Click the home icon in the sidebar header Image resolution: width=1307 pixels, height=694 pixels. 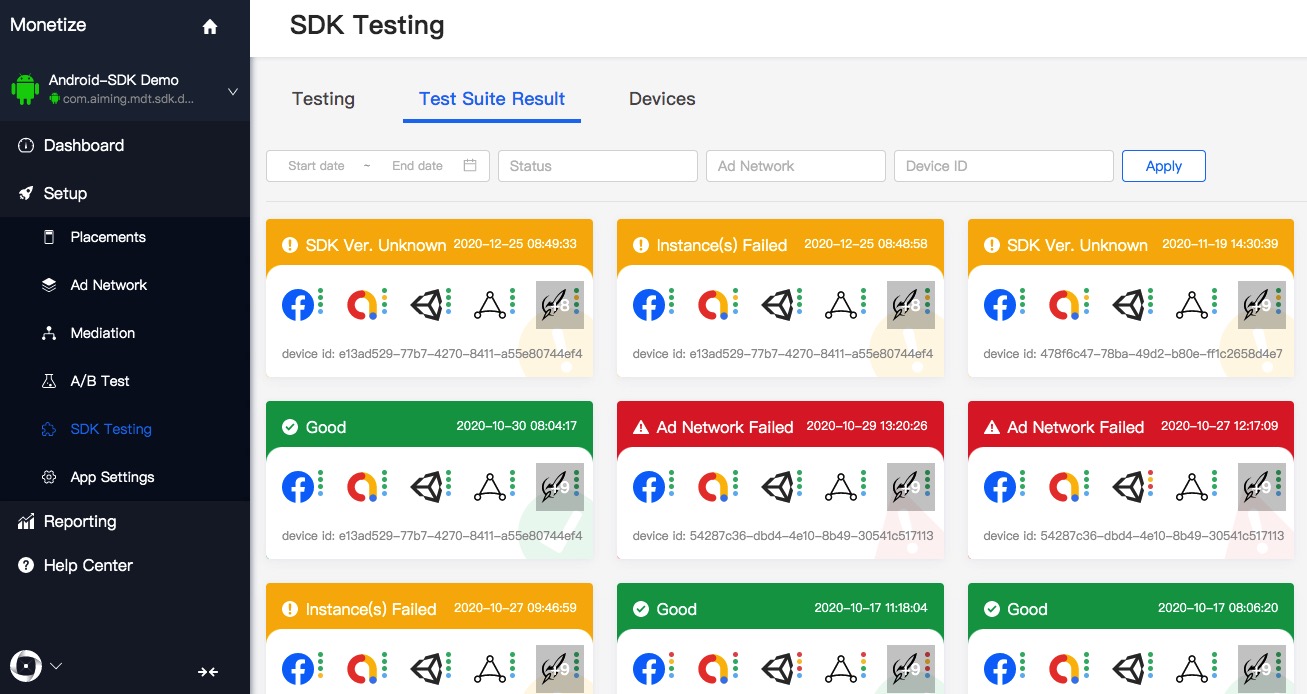pos(209,27)
